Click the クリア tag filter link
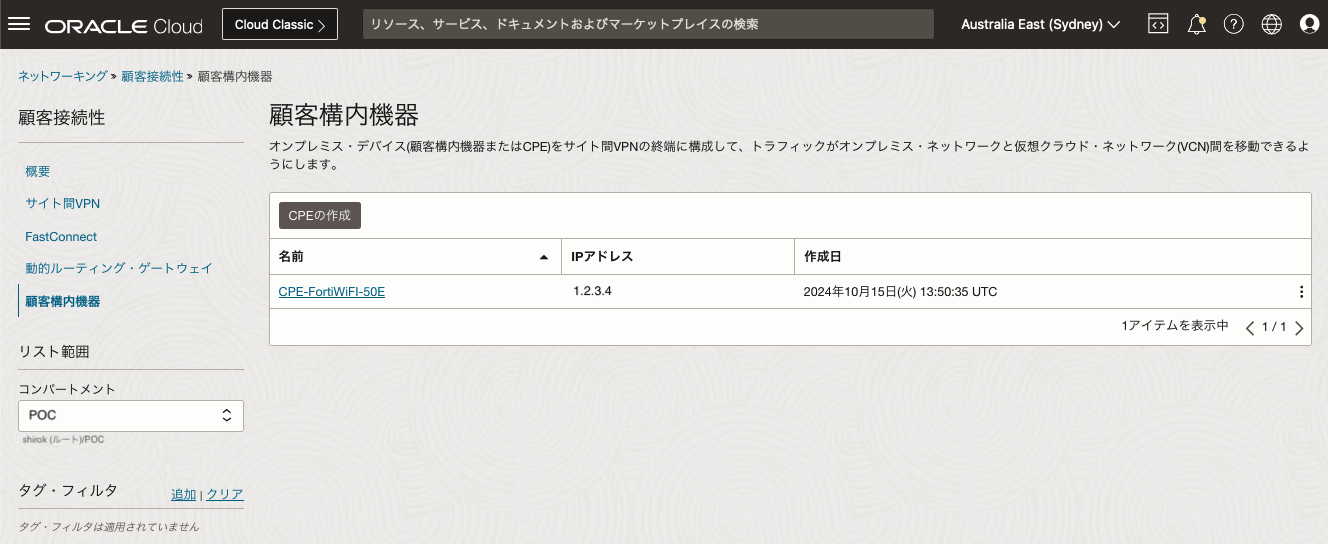 [225, 494]
